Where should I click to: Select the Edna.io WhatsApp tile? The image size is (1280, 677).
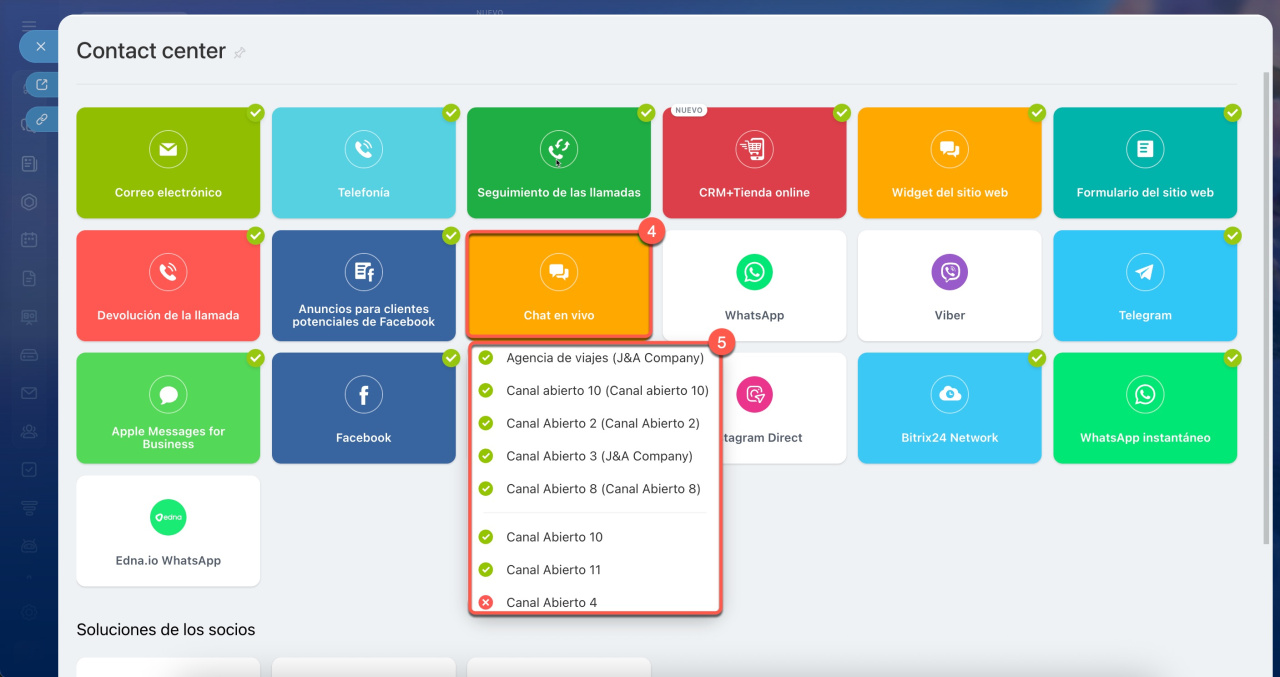[168, 530]
